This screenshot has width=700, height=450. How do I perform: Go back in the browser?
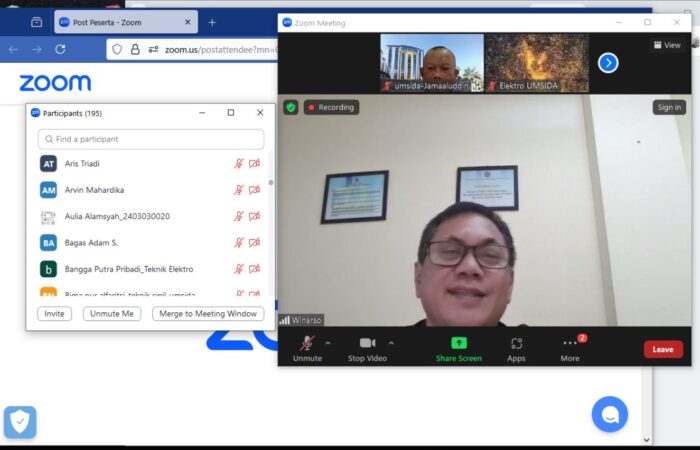pyautogui.click(x=13, y=49)
